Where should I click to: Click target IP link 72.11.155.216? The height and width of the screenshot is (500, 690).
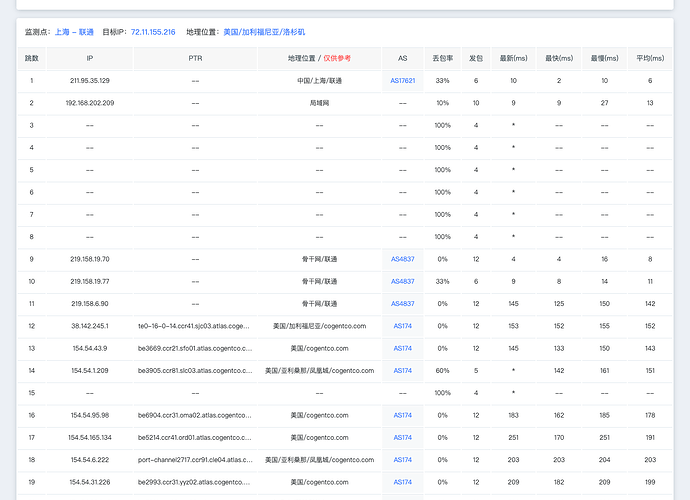click(x=153, y=32)
